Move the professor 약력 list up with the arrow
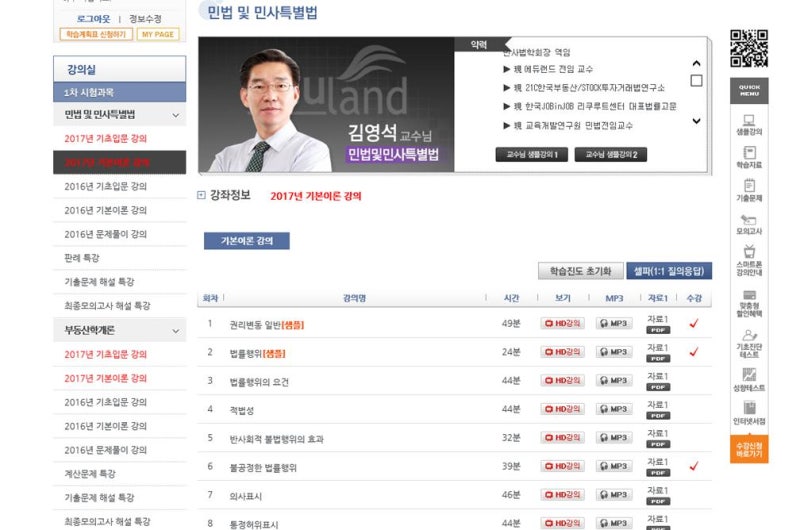800x530 pixels. pos(696,63)
